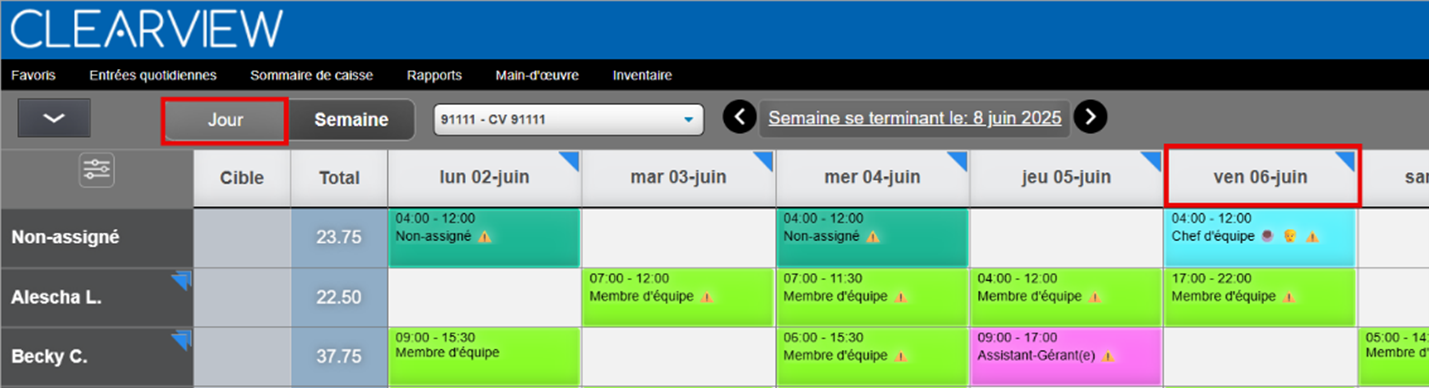The image size is (1429, 388).
Task: Go to next week arrow
Action: point(1091,118)
